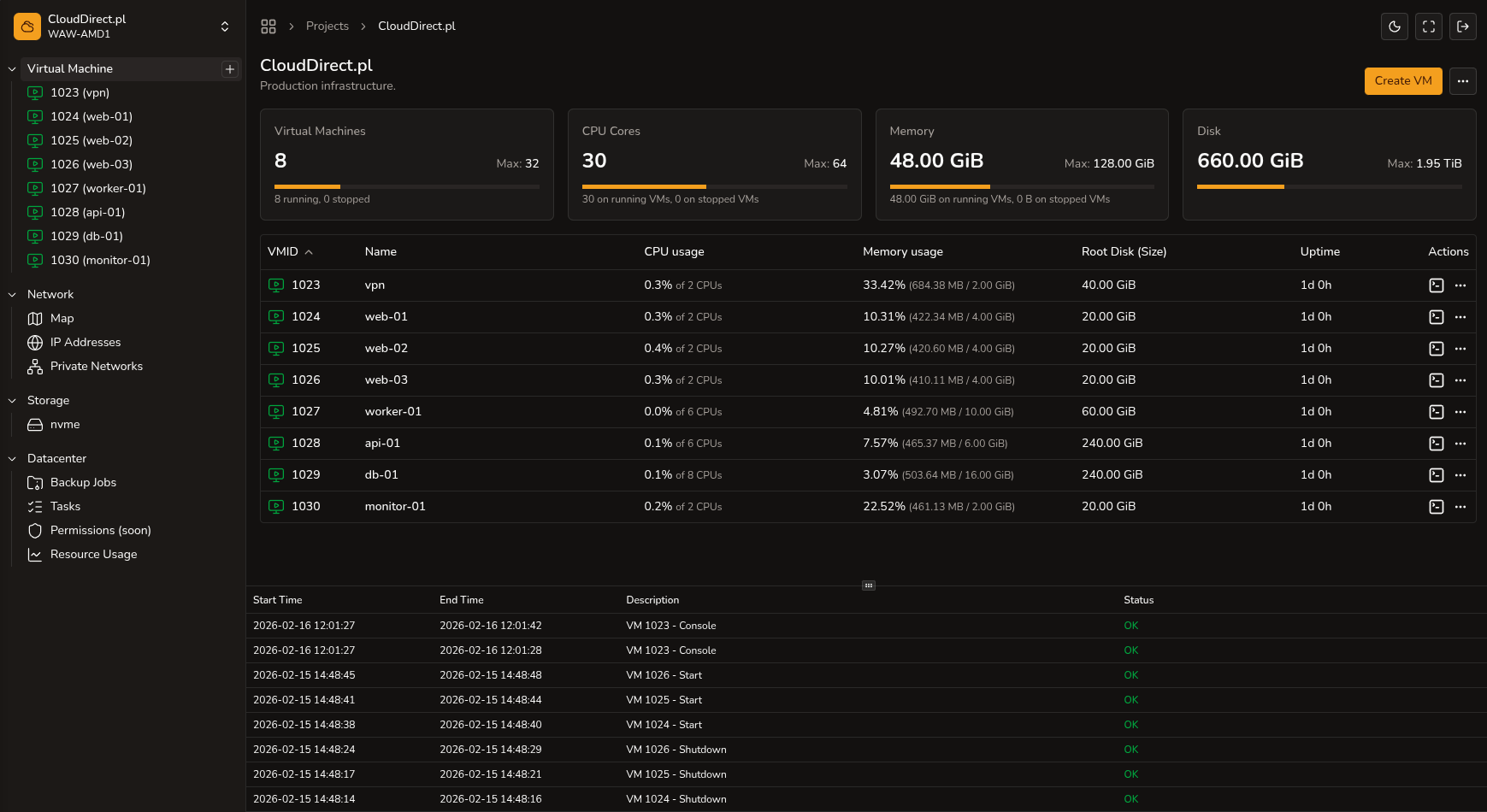
Task: Open the Network Map view
Action: point(62,318)
